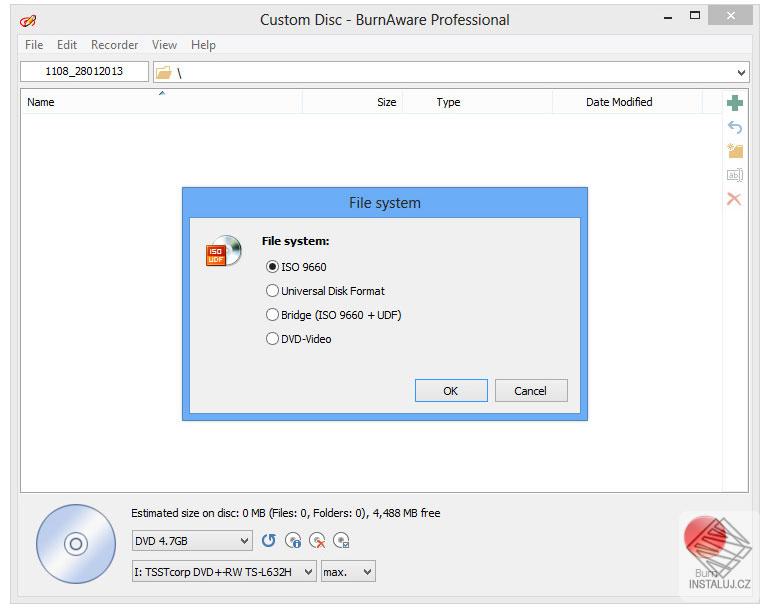
Task: Open the View menu
Action: [x=164, y=45]
